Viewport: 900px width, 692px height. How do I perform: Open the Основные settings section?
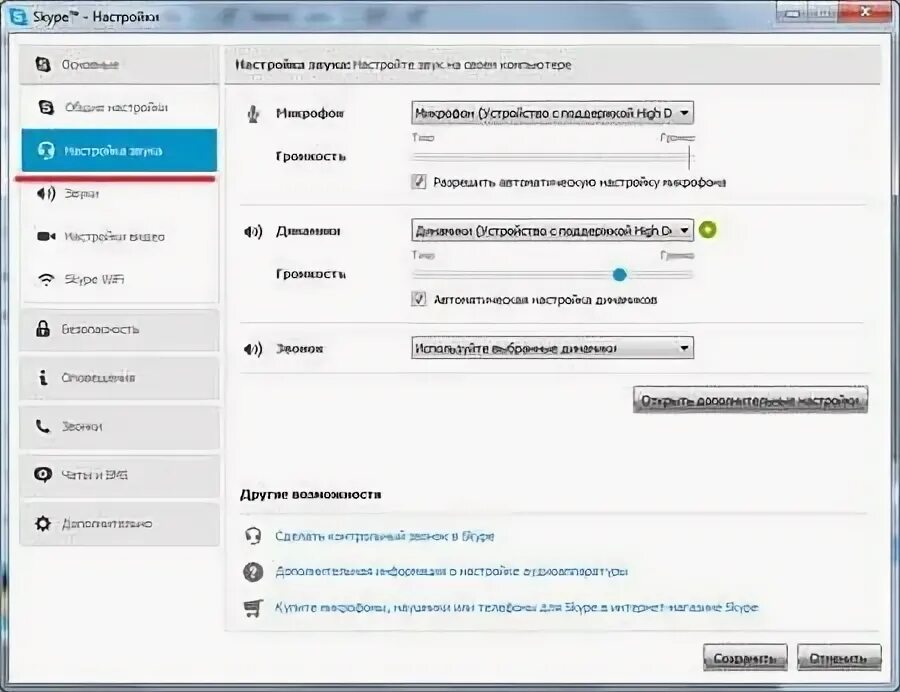tap(119, 64)
